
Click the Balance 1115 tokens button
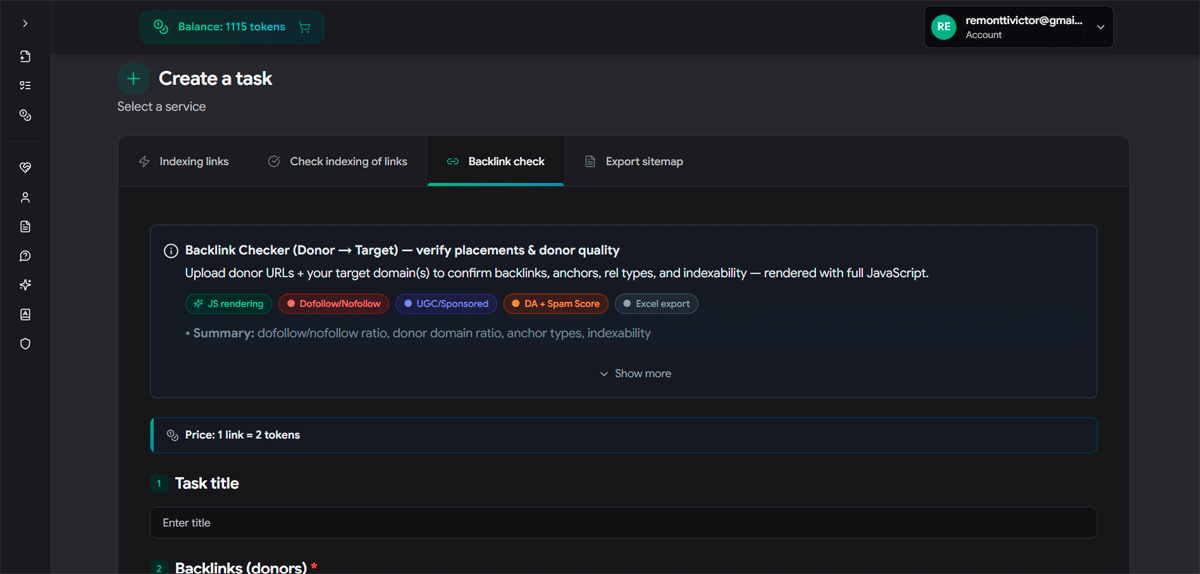click(231, 27)
